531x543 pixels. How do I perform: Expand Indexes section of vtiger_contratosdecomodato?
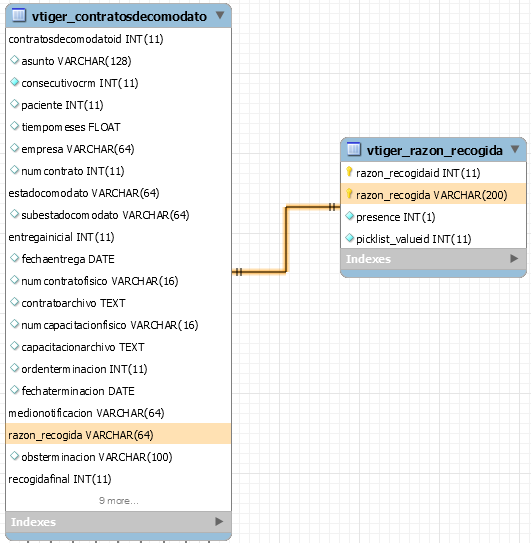coord(219,522)
